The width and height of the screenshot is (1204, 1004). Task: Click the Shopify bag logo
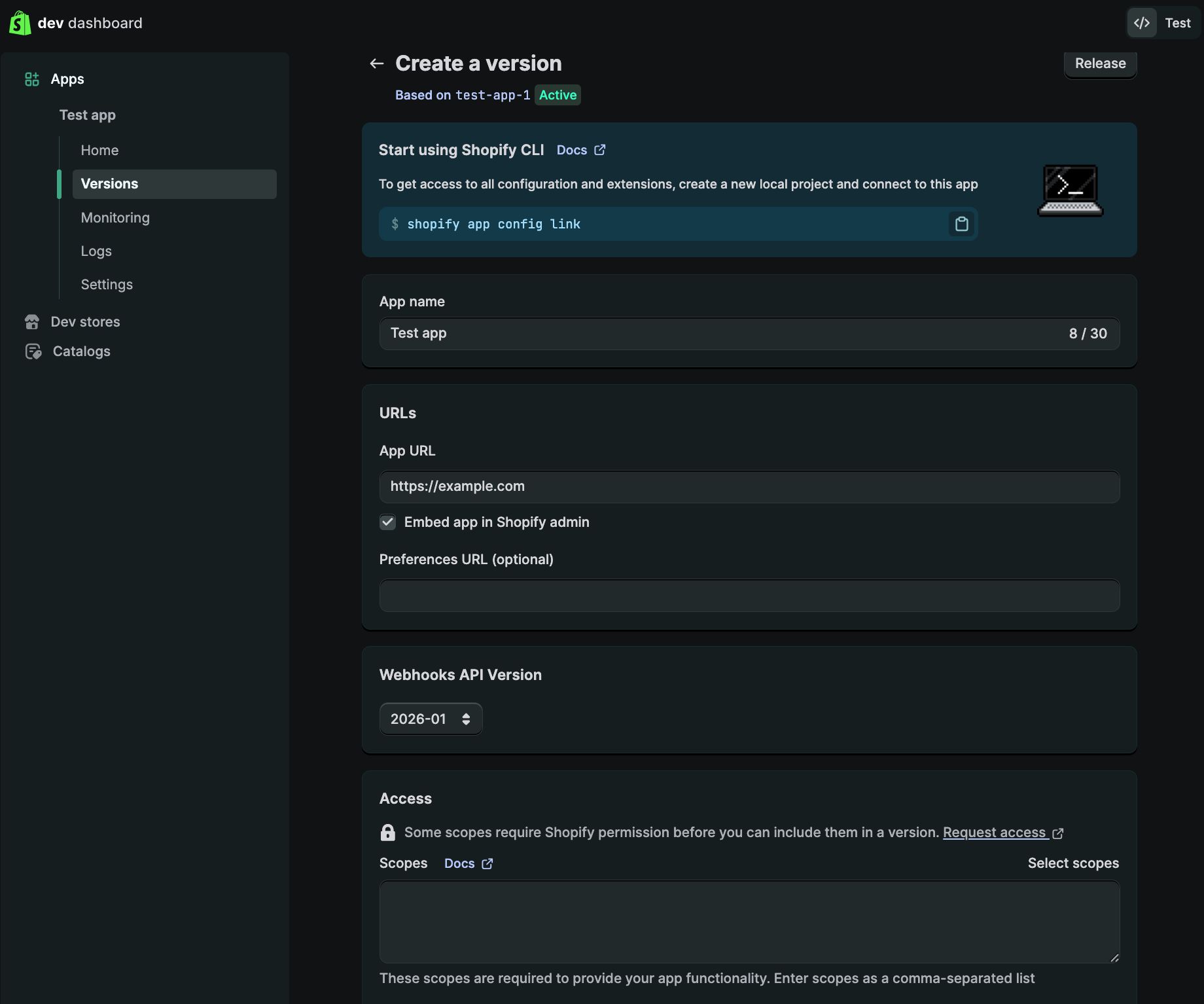20,23
